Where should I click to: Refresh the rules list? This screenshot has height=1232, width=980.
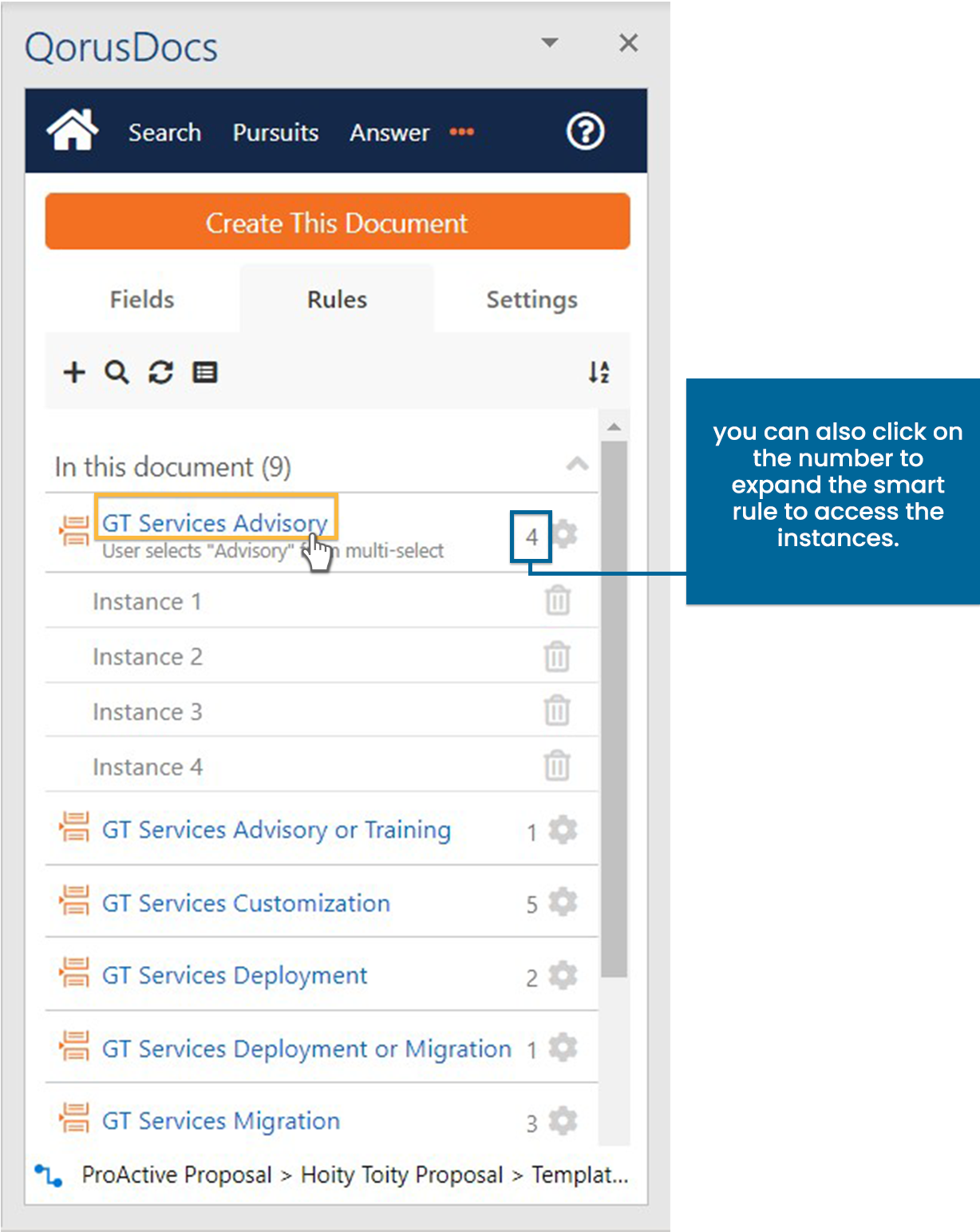161,372
